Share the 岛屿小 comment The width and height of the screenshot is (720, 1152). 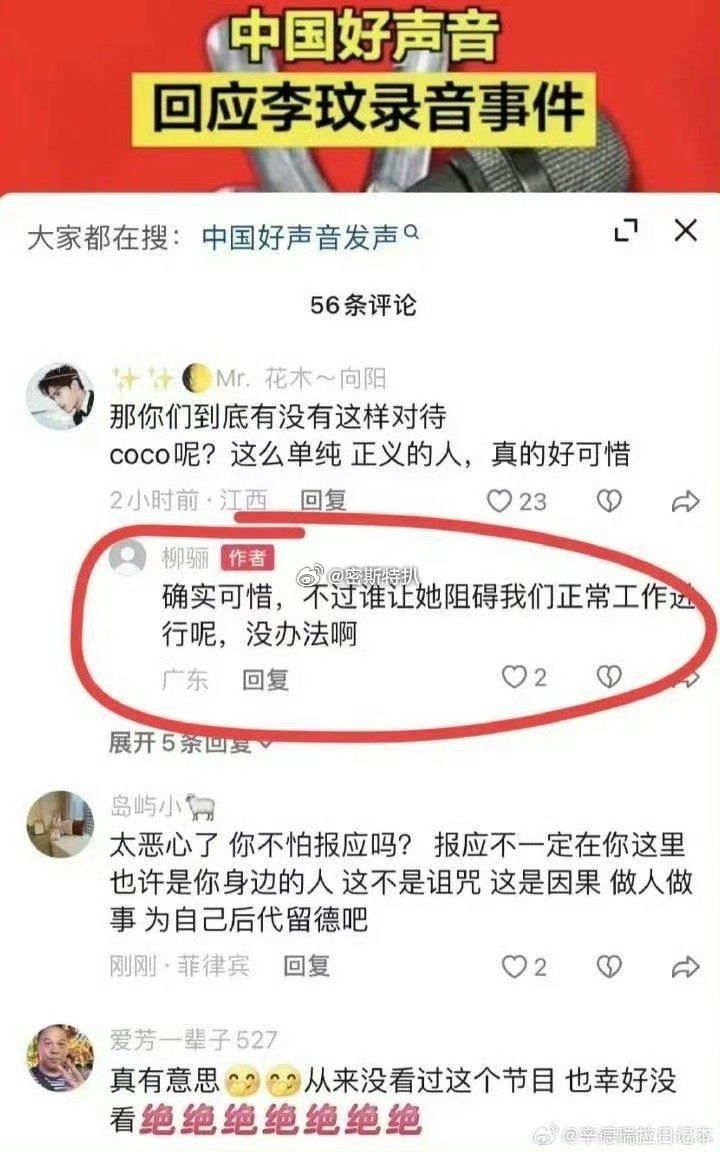pyautogui.click(x=685, y=967)
